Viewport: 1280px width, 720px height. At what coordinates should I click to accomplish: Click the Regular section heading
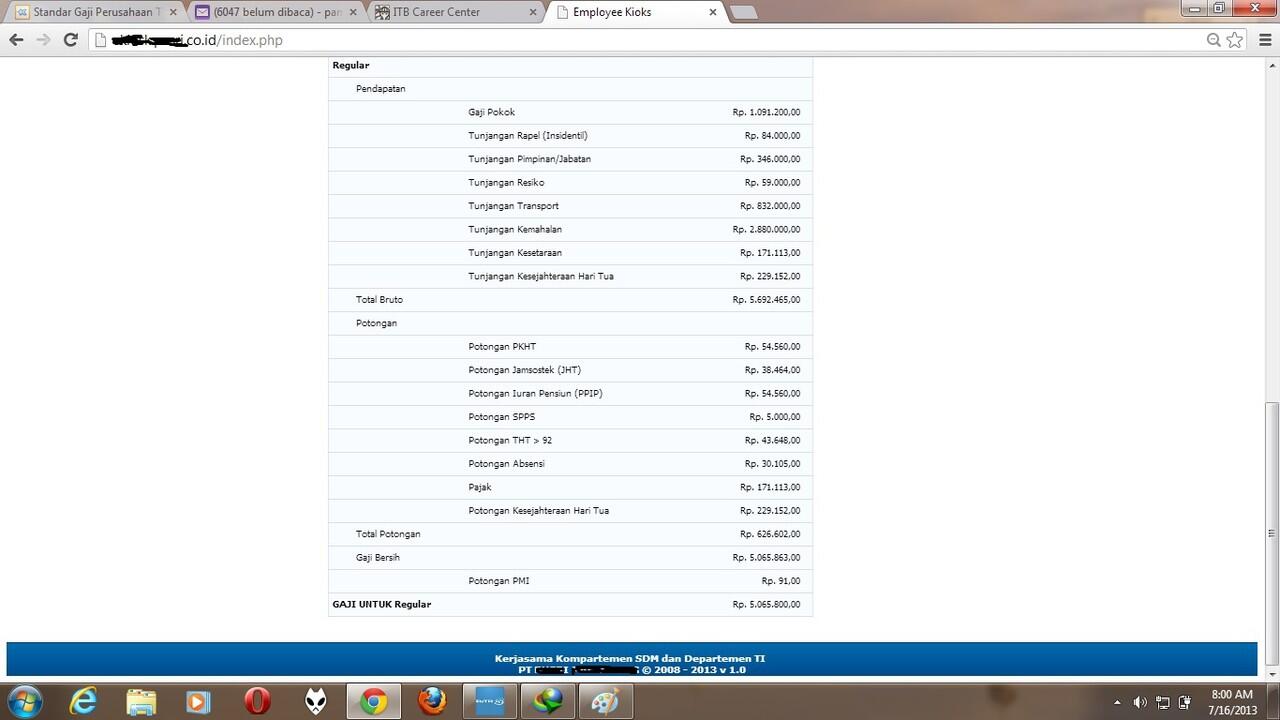coord(351,65)
